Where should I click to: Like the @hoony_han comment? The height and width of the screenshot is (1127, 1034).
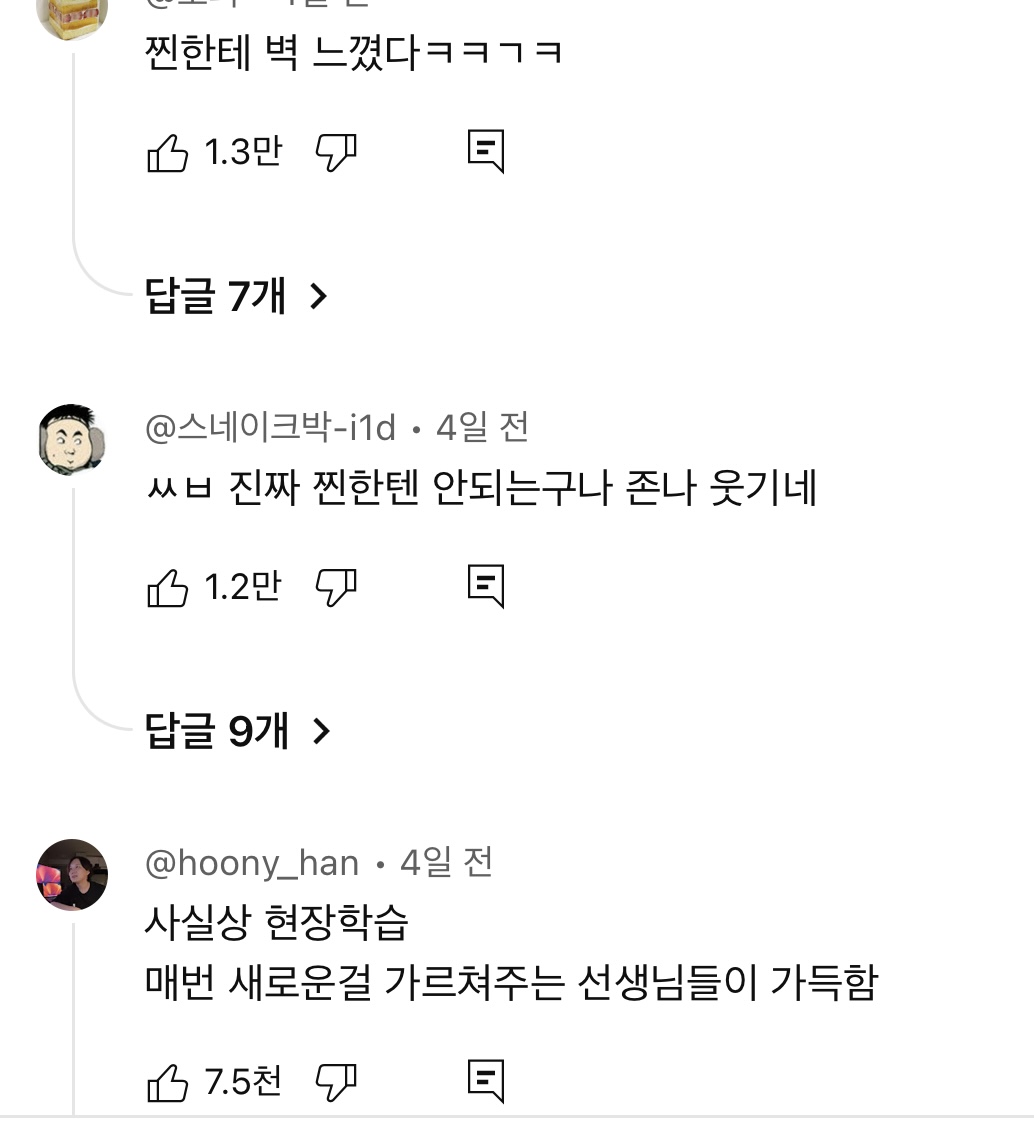click(x=167, y=1082)
